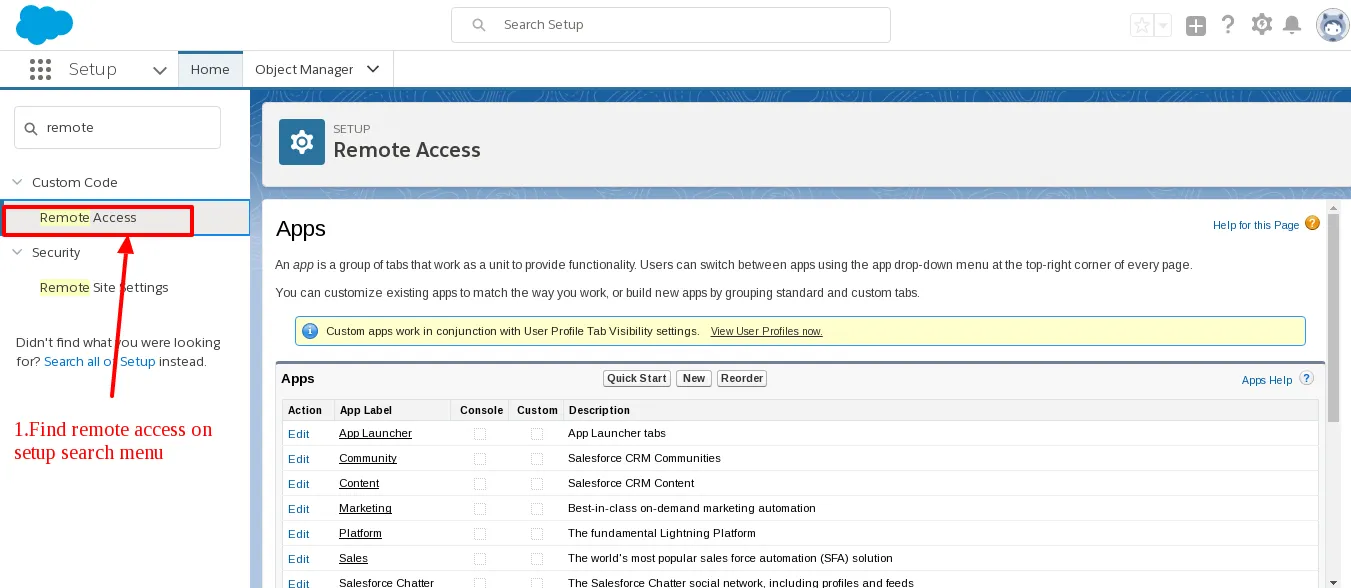Open the Object Manager tab dropdown chevron
This screenshot has height=588, width=1351.
tap(373, 69)
